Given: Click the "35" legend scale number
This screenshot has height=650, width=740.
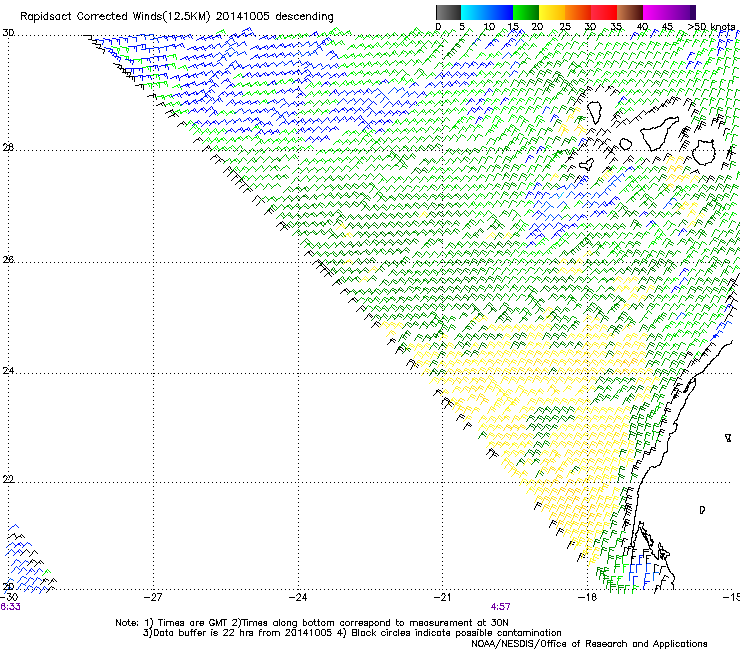Looking at the screenshot, I should tap(616, 27).
